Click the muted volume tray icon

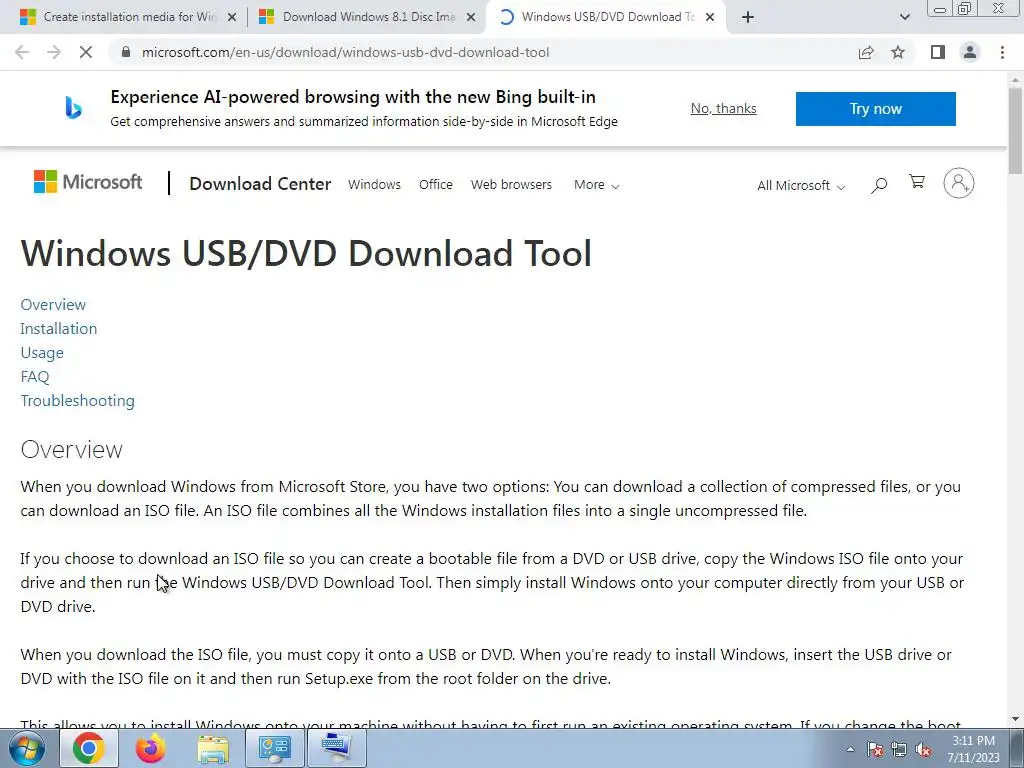(923, 749)
